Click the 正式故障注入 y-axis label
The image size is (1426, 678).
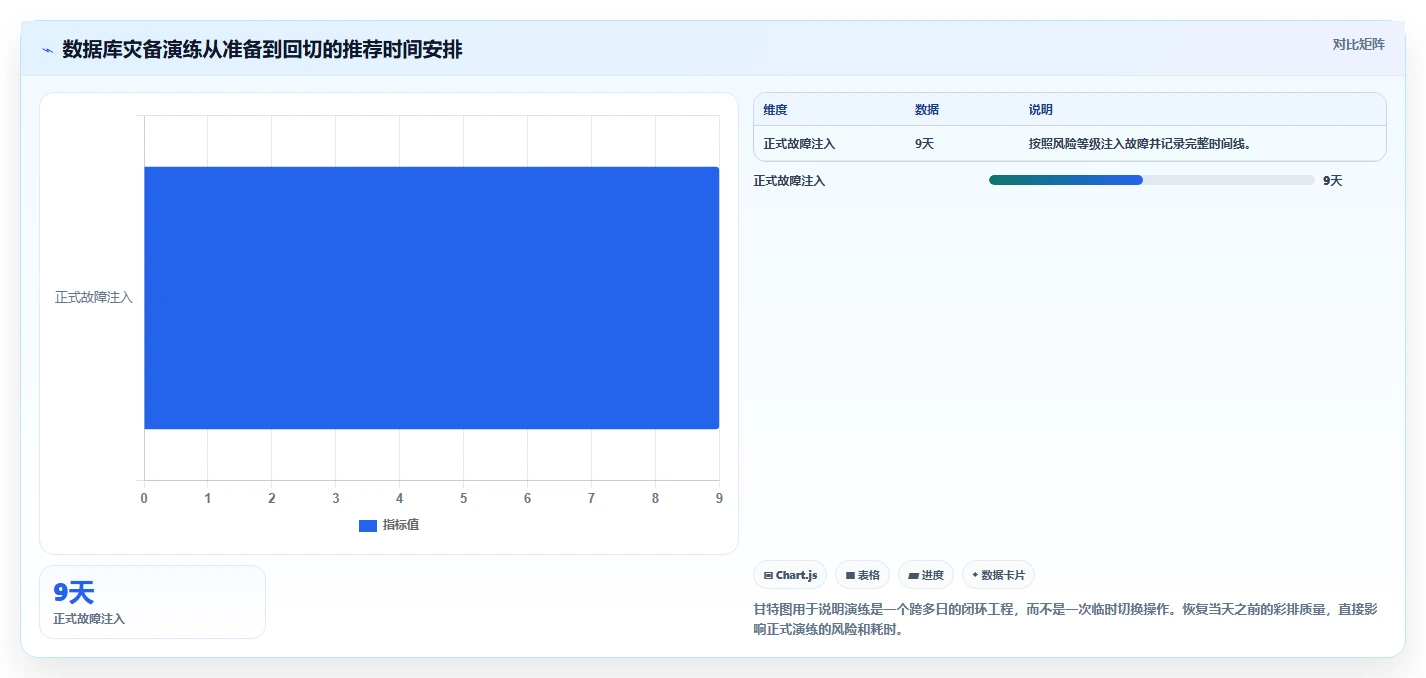click(x=94, y=298)
